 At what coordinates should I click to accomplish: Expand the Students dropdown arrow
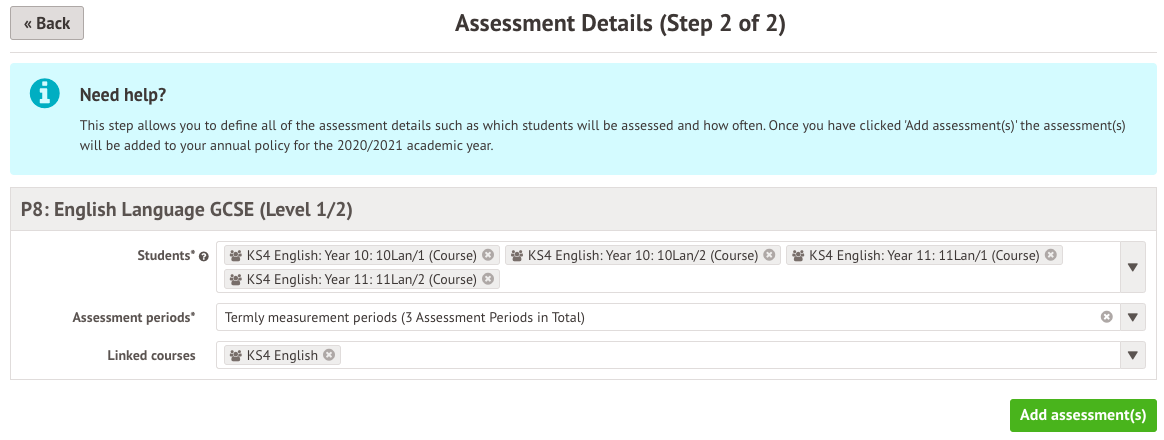[x=1133, y=267]
